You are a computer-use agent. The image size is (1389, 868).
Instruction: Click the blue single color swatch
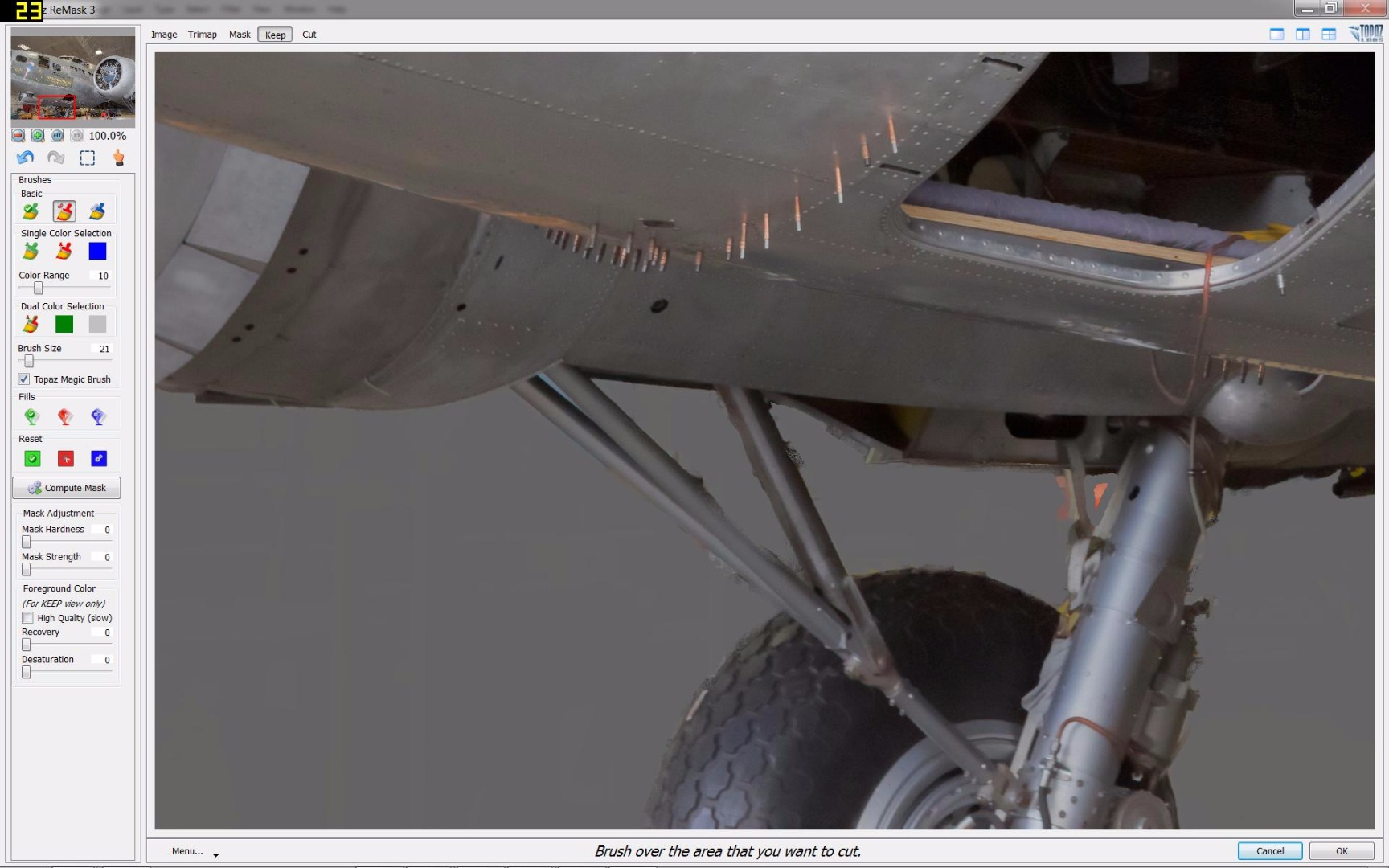[x=97, y=252]
